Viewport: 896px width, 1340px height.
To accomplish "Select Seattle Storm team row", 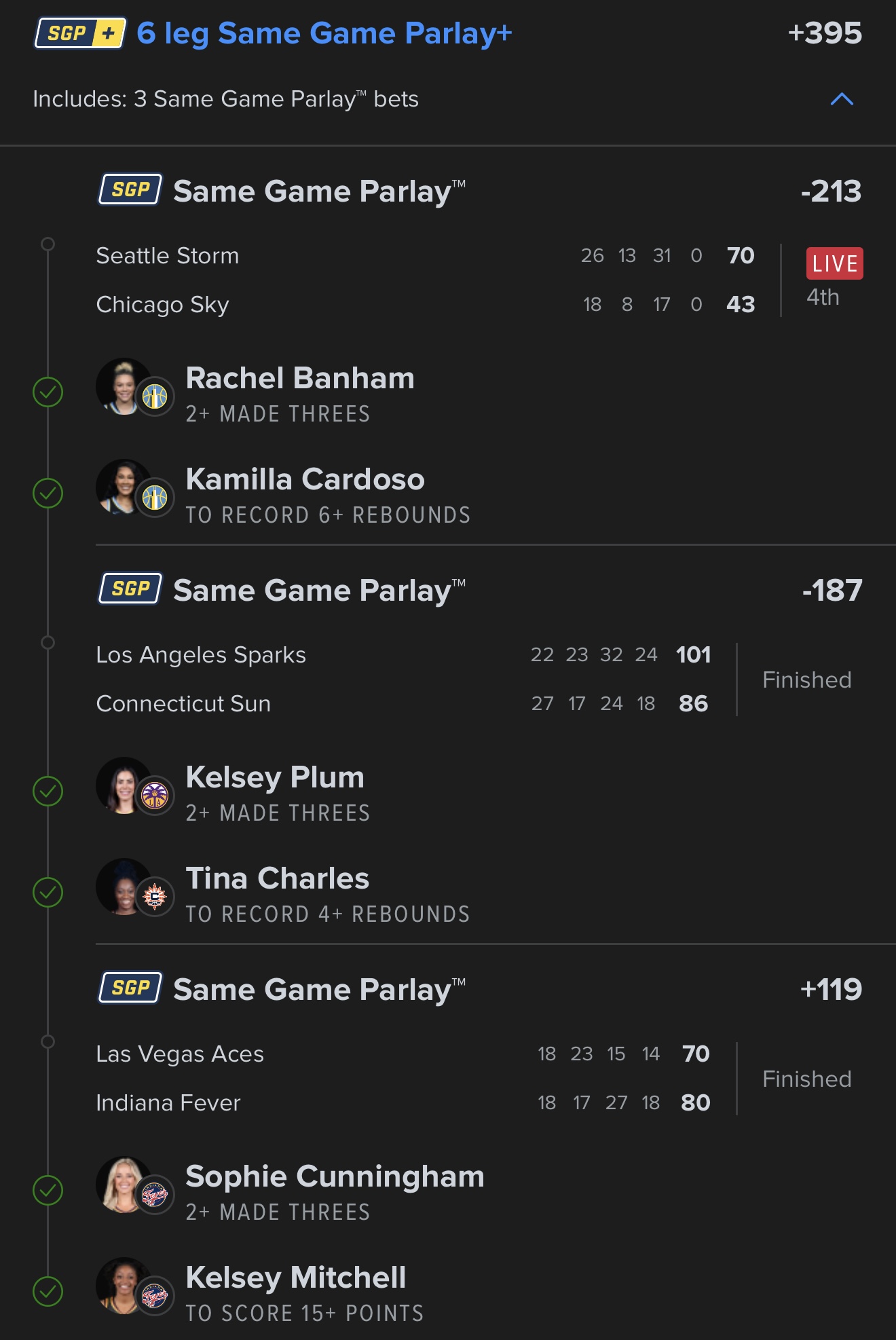I will 426,256.
